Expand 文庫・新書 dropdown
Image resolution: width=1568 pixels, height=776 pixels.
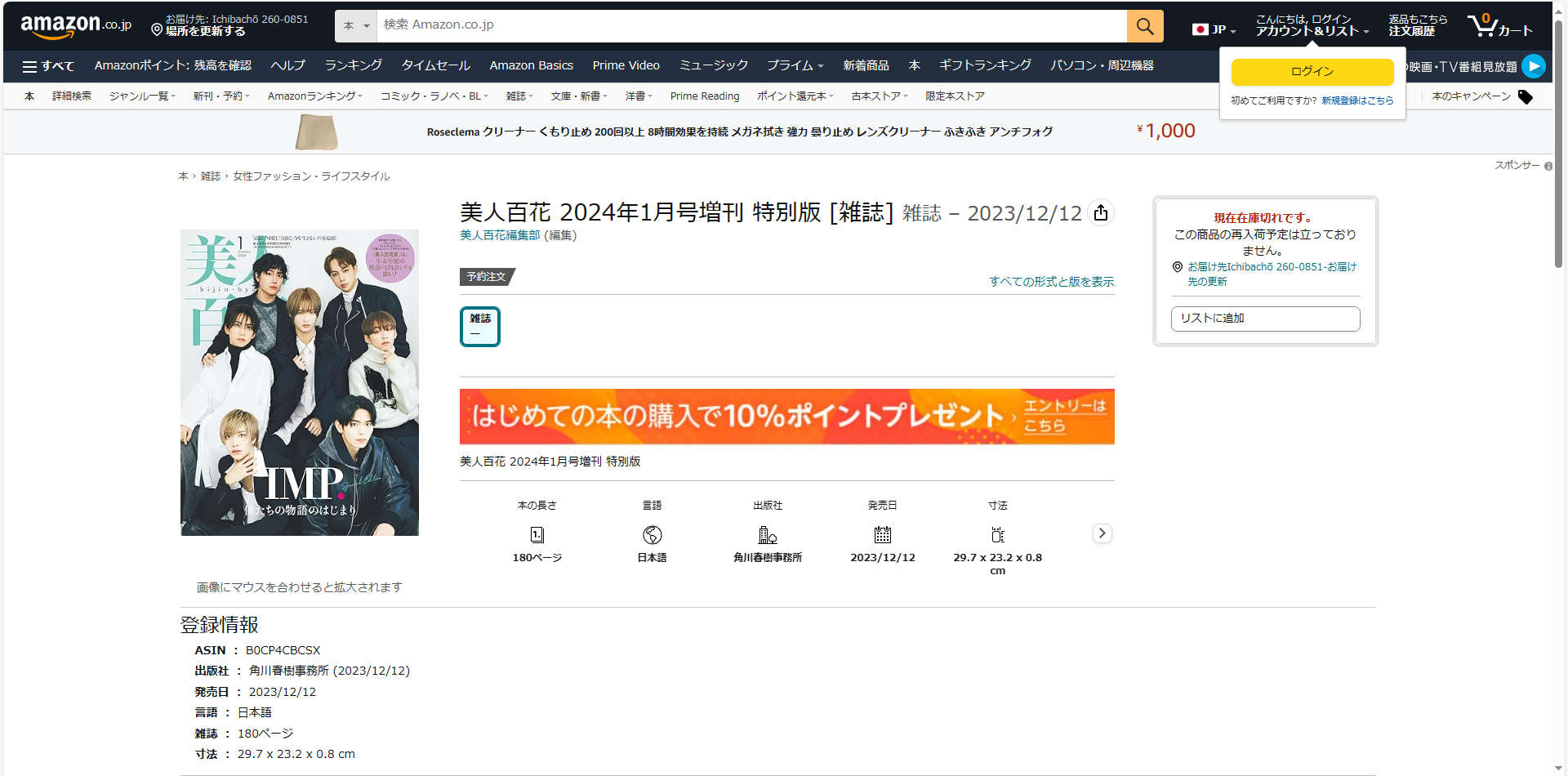[579, 96]
